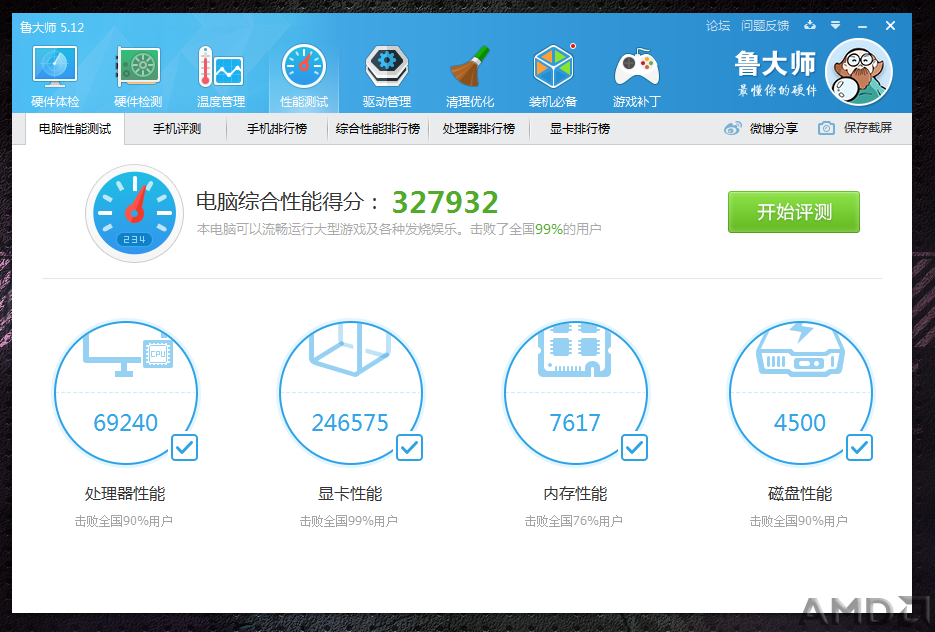Click 击败全国76%用户 text

[574, 521]
